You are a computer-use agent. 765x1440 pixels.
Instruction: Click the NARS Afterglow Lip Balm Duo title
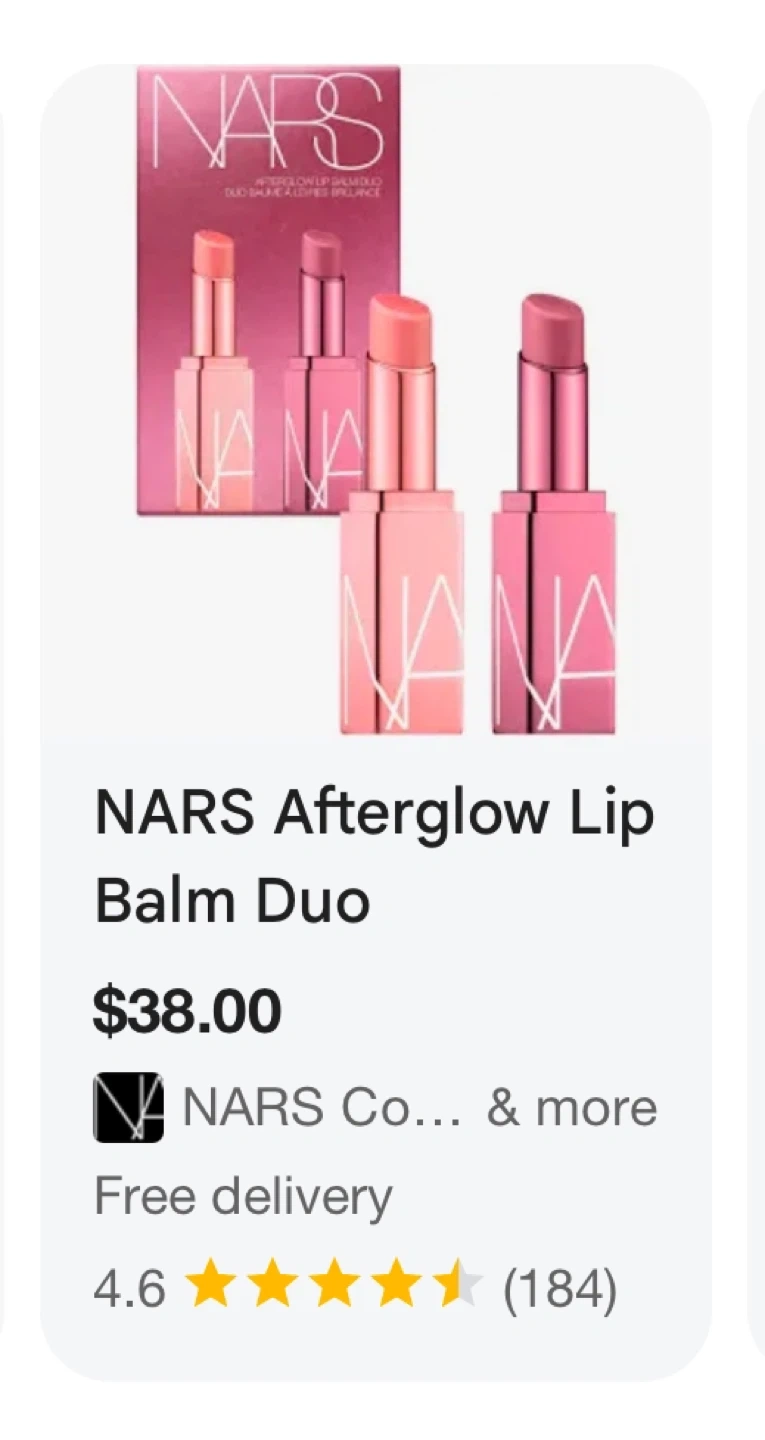coord(374,856)
